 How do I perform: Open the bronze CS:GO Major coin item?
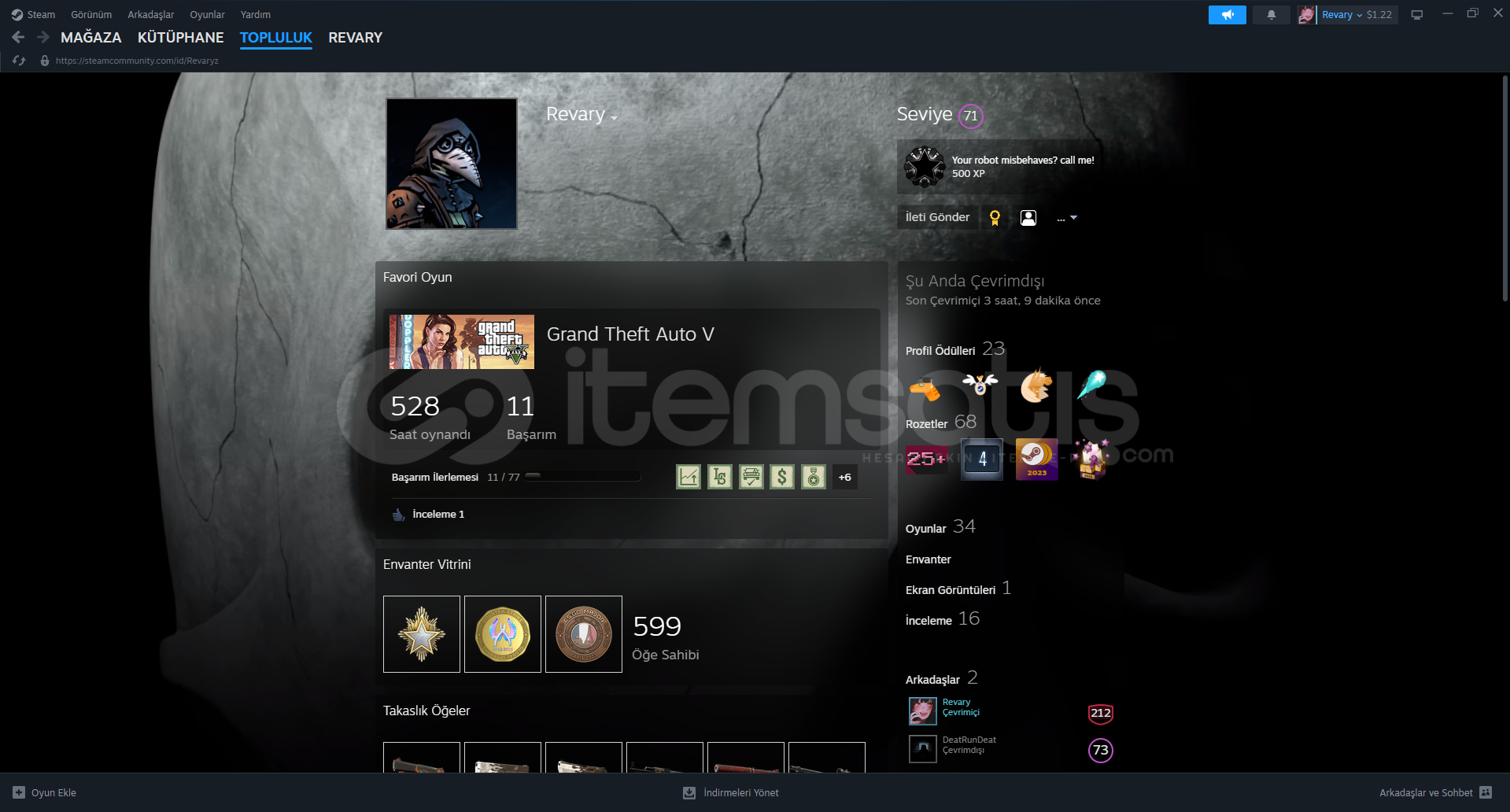[584, 634]
